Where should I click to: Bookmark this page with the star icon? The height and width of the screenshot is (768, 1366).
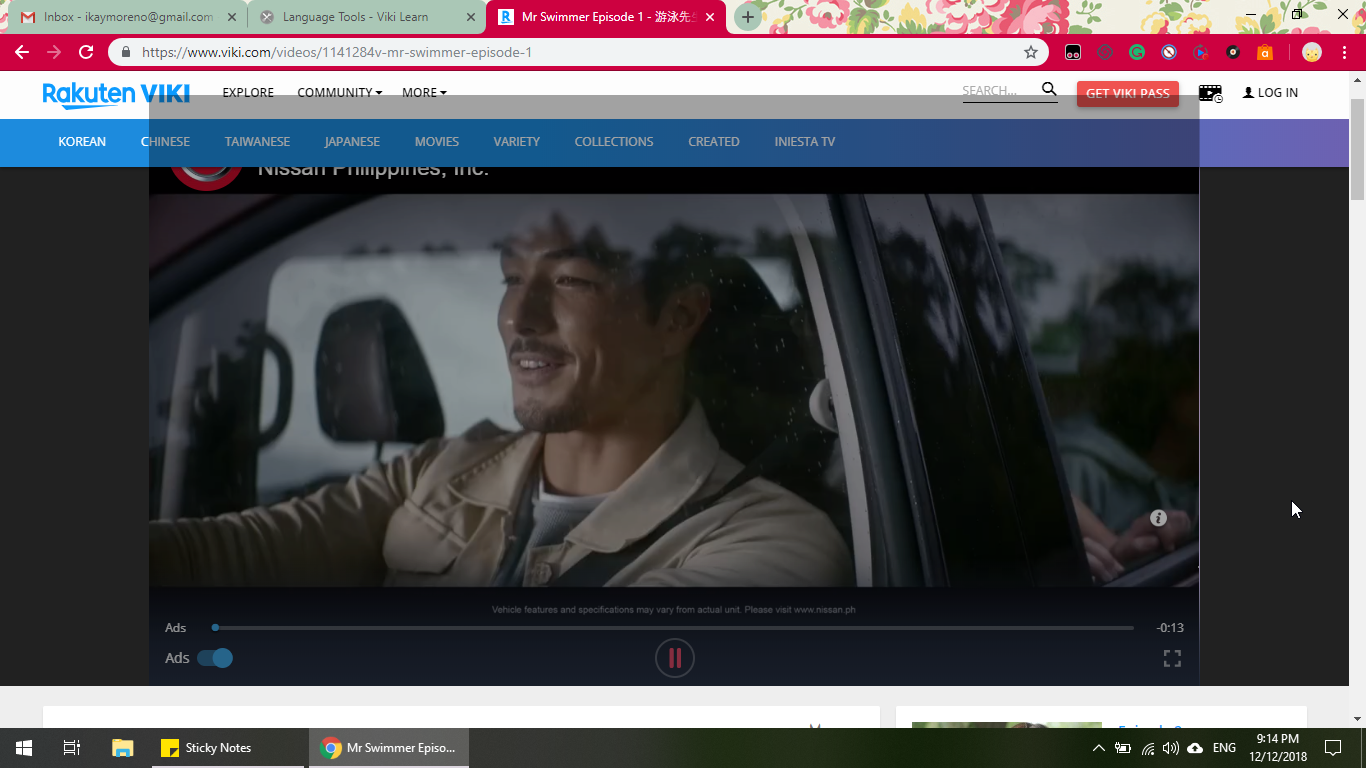1030,52
